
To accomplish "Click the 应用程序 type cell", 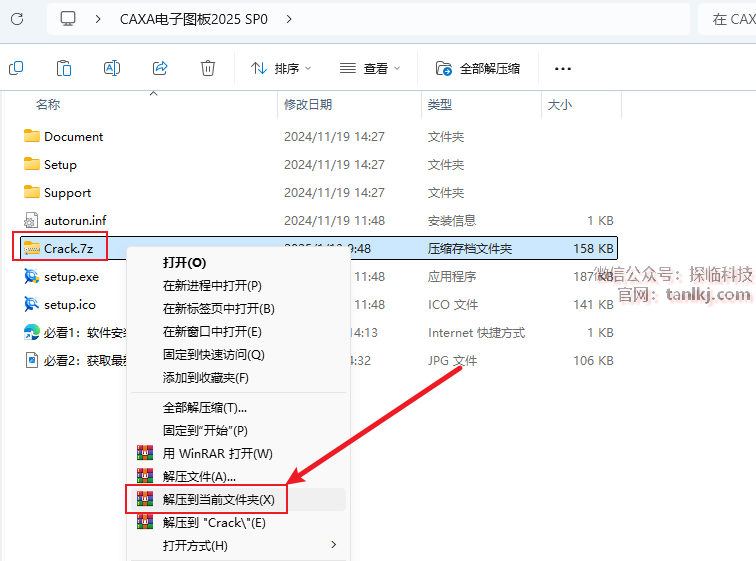I will [452, 277].
